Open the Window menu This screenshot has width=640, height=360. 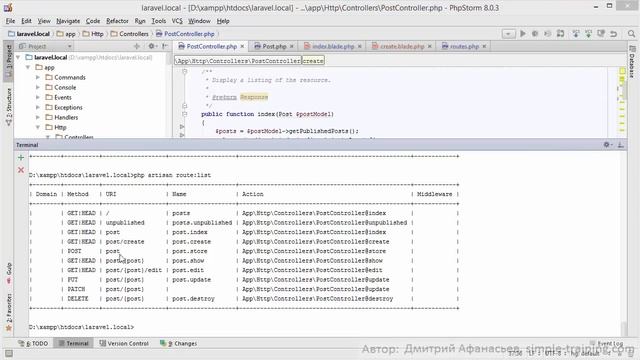tap(199, 21)
